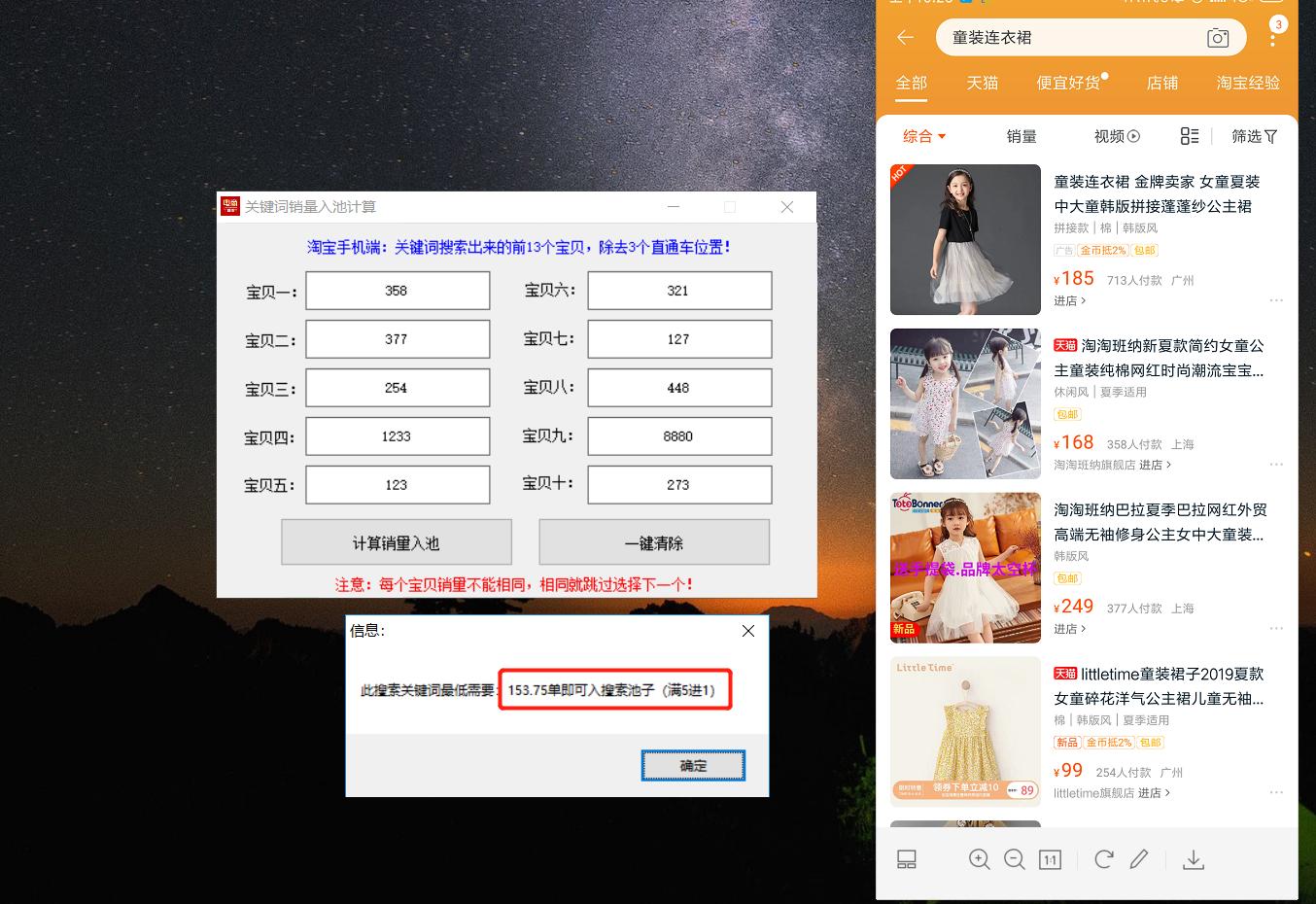Open the yellow littletime dress thumbnail
The width and height of the screenshot is (1316, 904).
click(965, 732)
